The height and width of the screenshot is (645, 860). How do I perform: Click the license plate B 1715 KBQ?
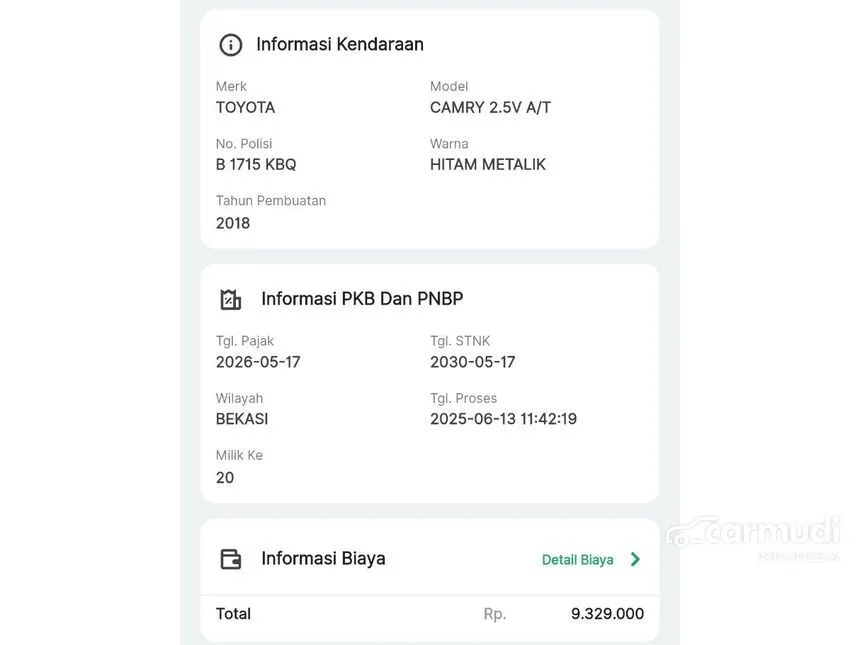pyautogui.click(x=256, y=164)
